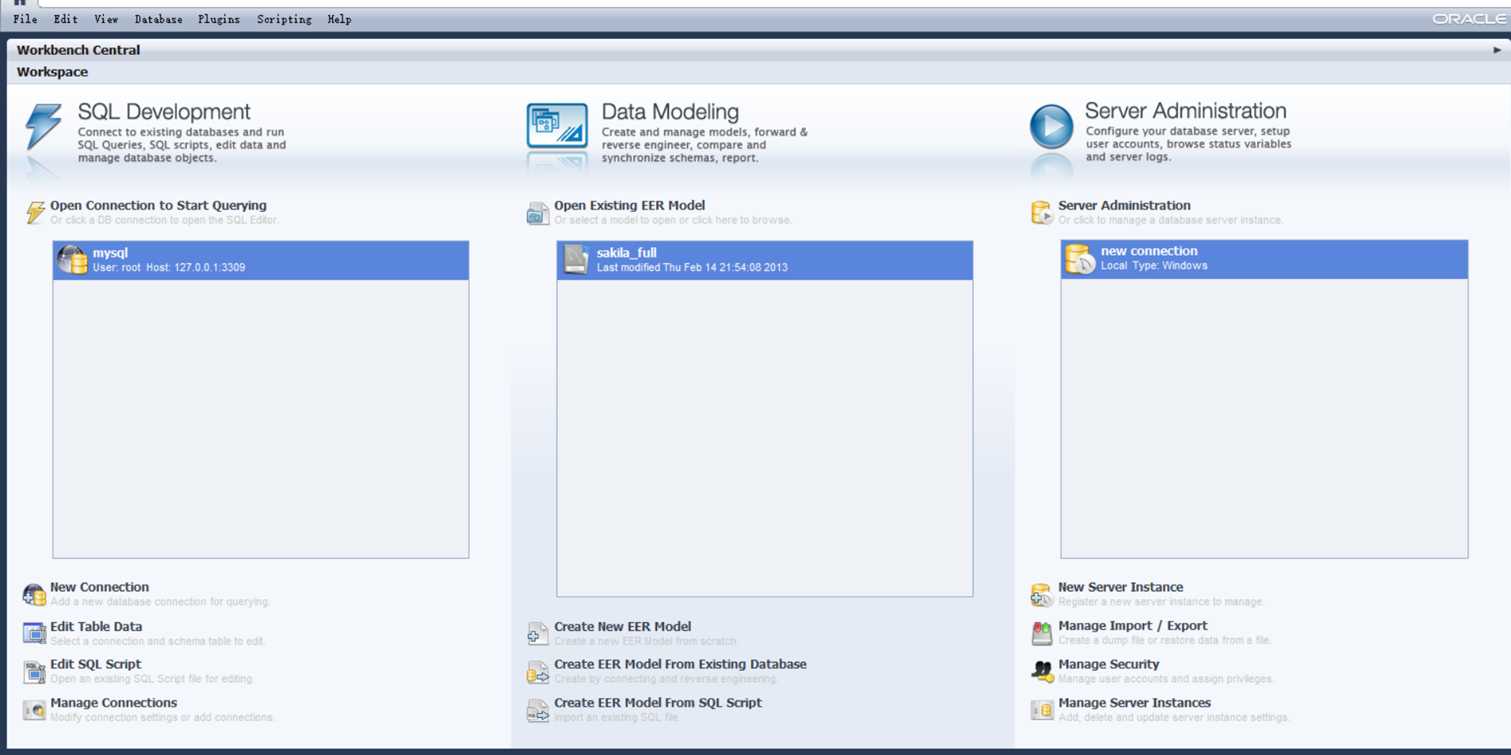This screenshot has height=755, width=1511.
Task: Click 'User: root Host: 127.0.0.1:3309' text
Action: [169, 268]
